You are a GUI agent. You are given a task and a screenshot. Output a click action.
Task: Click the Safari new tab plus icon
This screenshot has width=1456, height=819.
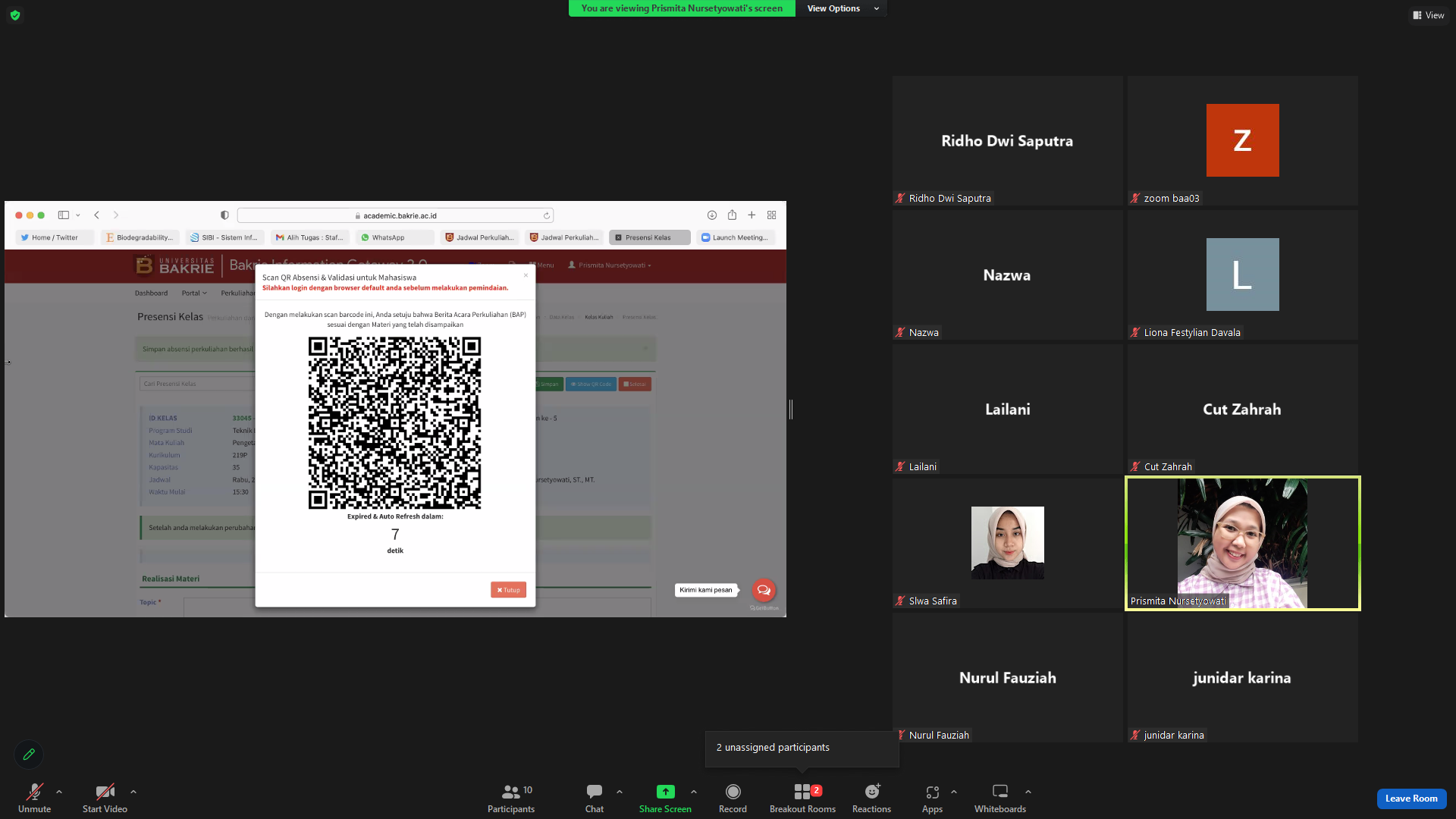(752, 215)
